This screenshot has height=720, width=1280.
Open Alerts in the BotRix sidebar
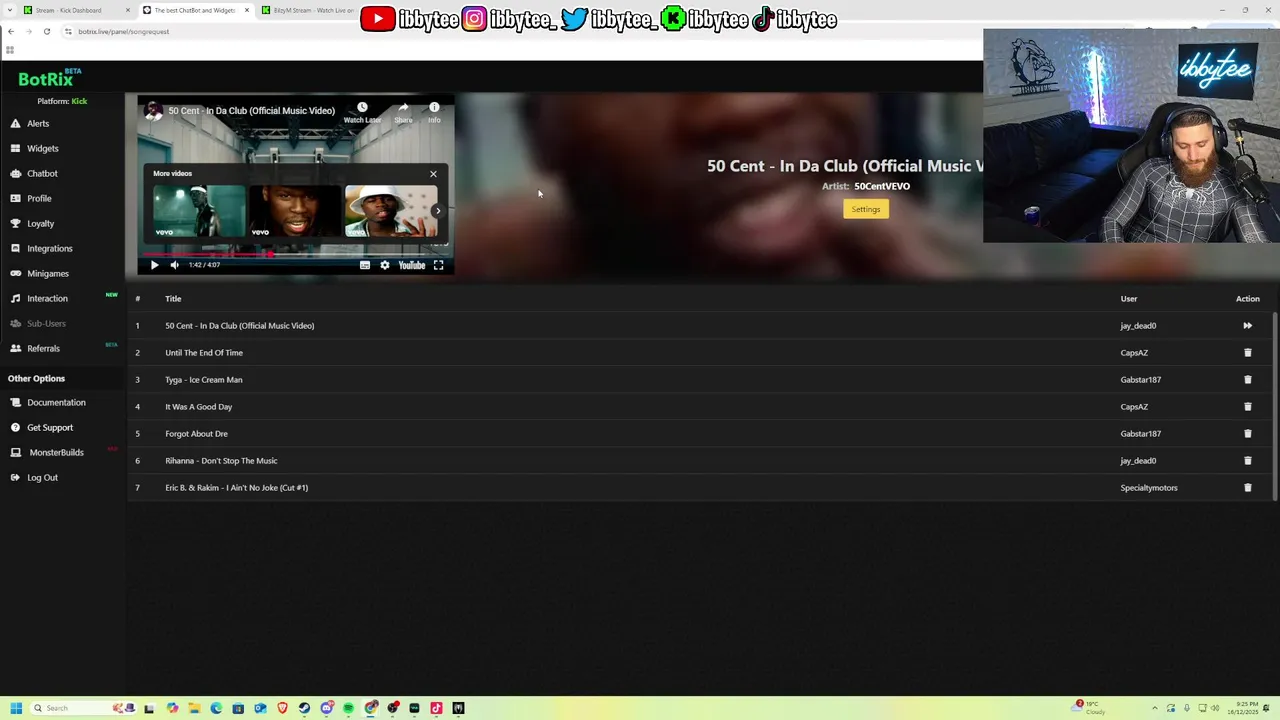[x=37, y=123]
